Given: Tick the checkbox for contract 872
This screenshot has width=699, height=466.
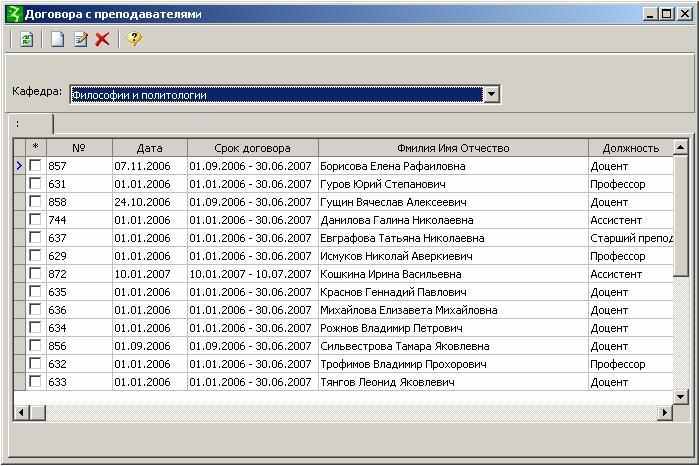Looking at the screenshot, I should pyautogui.click(x=35, y=273).
